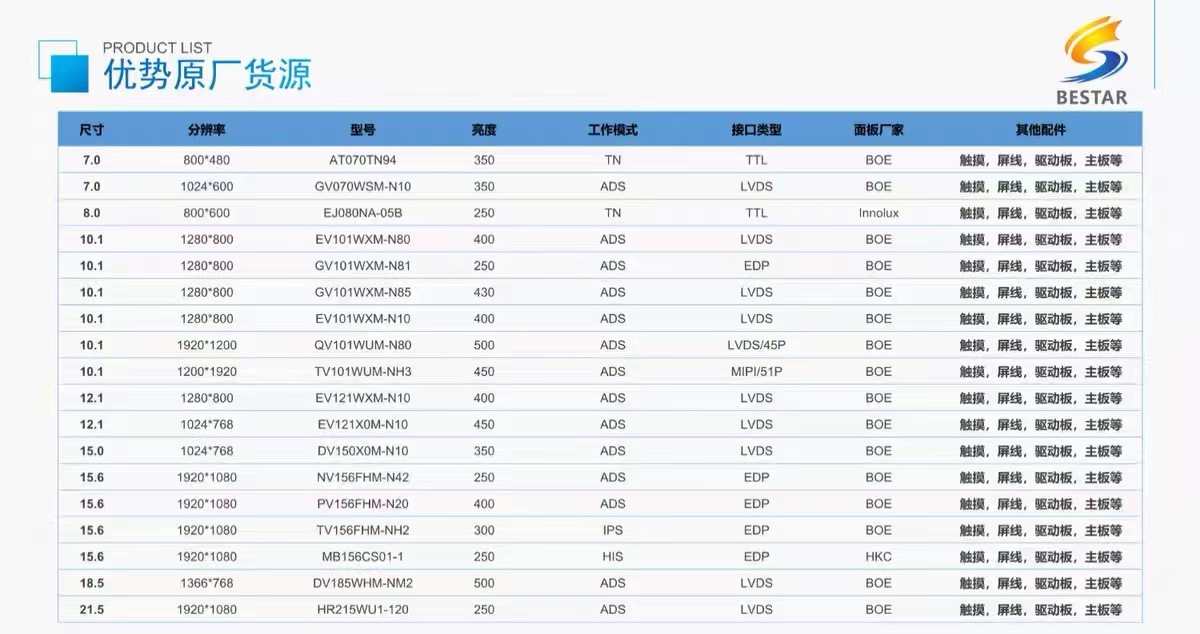Viewport: 1200px width, 634px height.
Task: Click the 8.0 size cell
Action: 92,213
